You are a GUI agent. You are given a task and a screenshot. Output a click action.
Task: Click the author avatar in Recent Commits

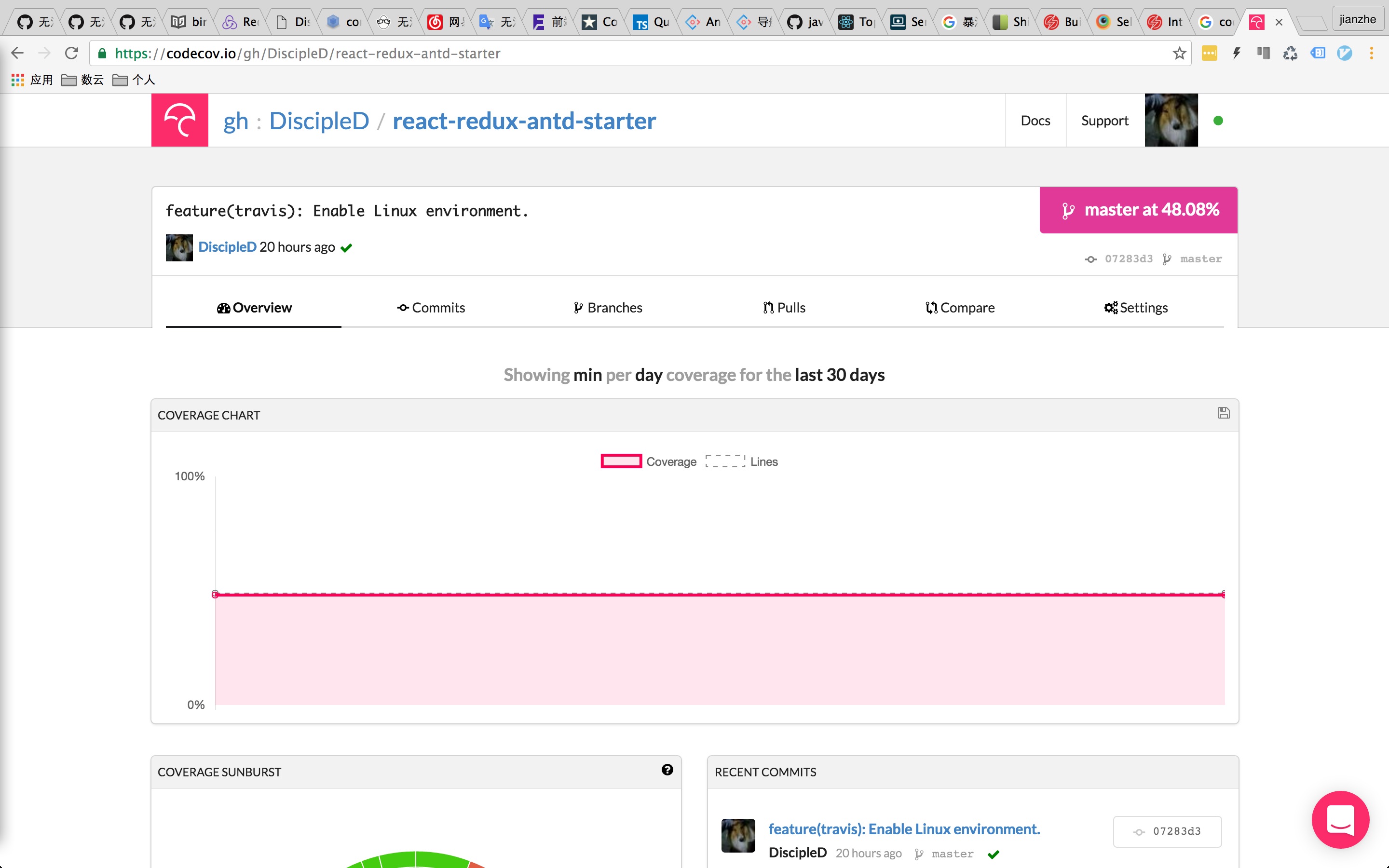pos(738,835)
